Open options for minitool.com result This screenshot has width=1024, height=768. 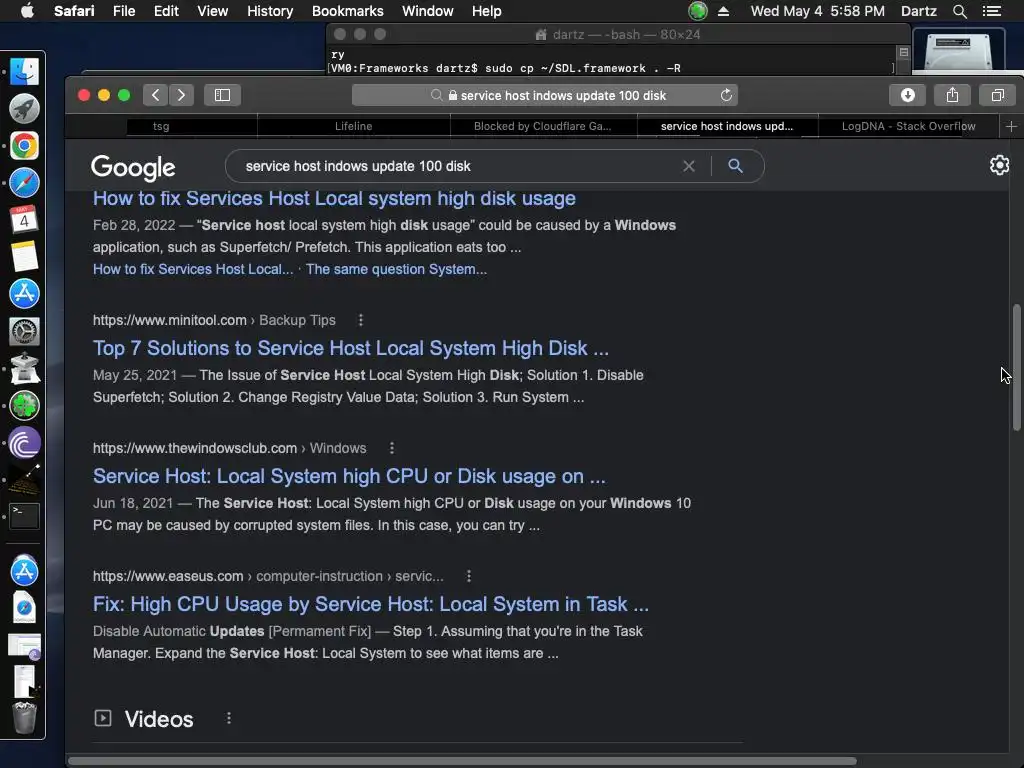360,320
